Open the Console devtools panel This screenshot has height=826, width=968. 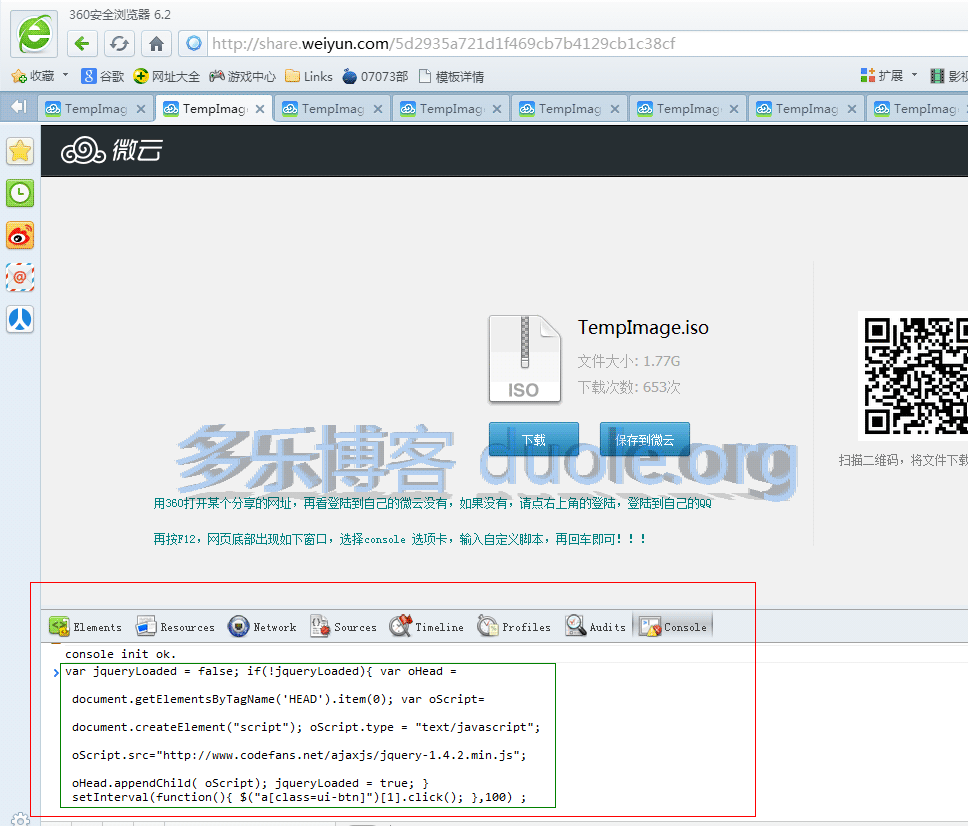[x=673, y=627]
